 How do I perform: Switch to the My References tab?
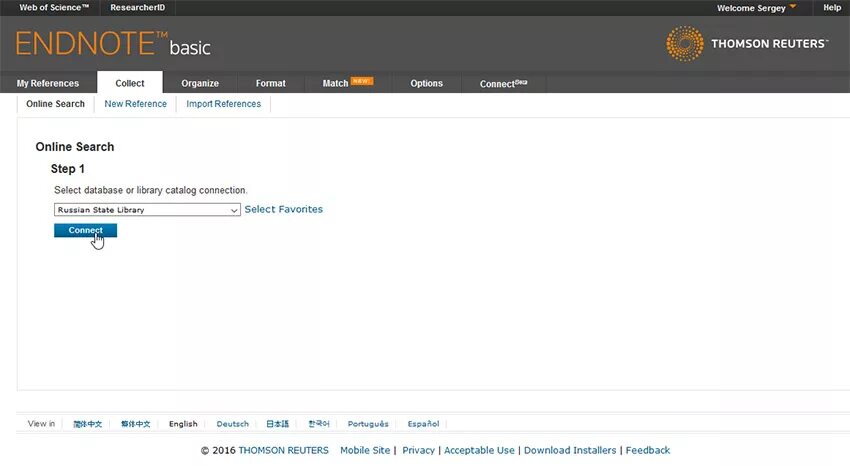click(x=48, y=83)
